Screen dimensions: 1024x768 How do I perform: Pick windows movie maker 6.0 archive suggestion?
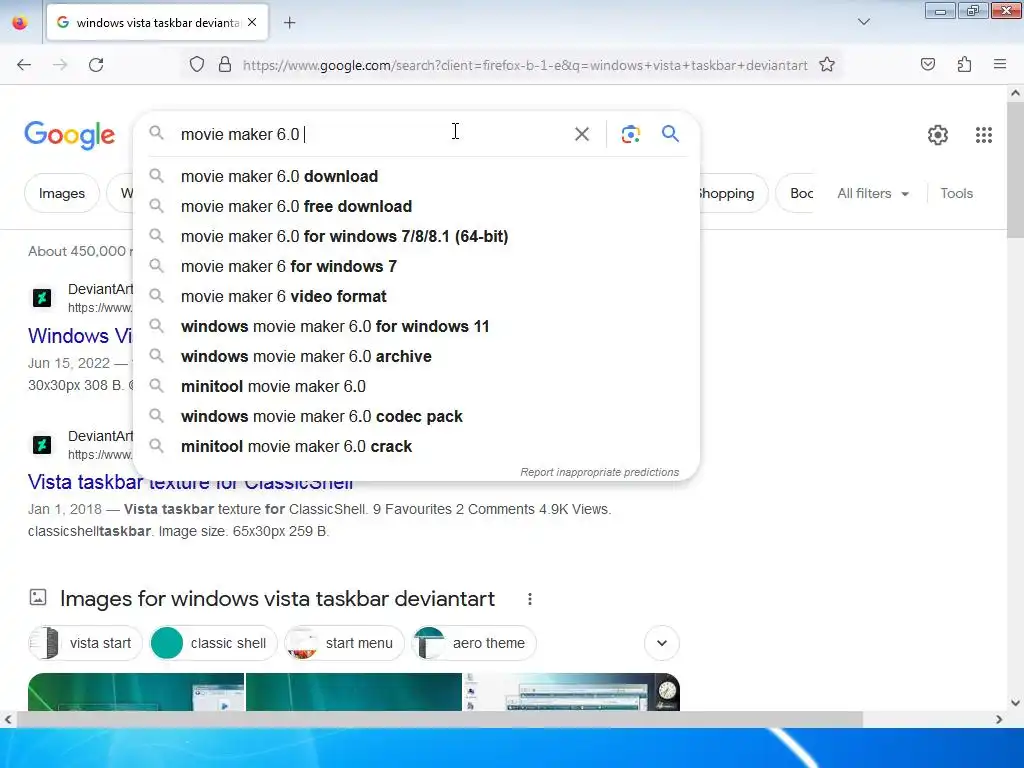click(x=417, y=357)
